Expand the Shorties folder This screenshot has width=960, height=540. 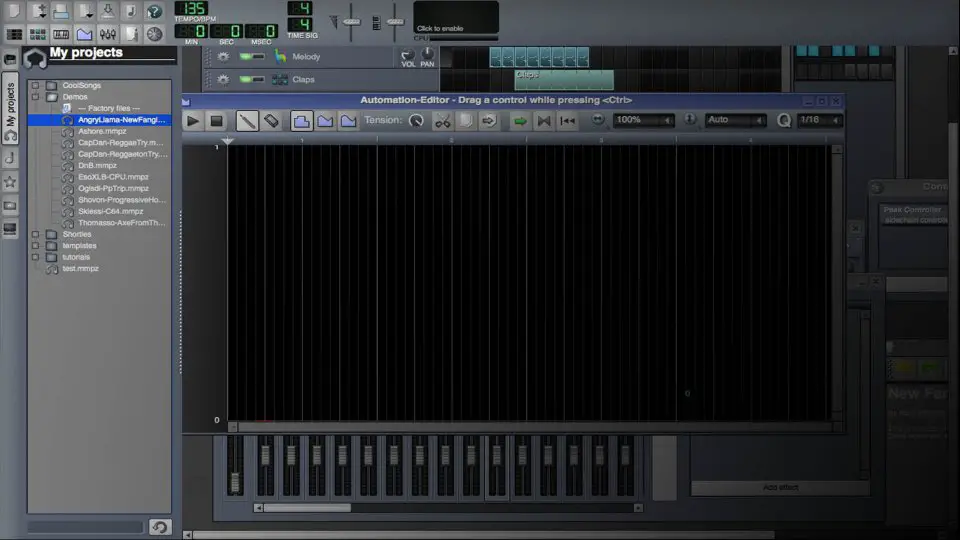[x=35, y=234]
